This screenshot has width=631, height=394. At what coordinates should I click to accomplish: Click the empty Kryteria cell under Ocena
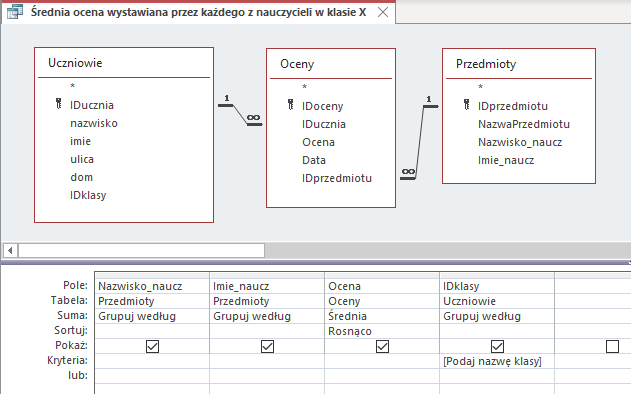tap(382, 361)
